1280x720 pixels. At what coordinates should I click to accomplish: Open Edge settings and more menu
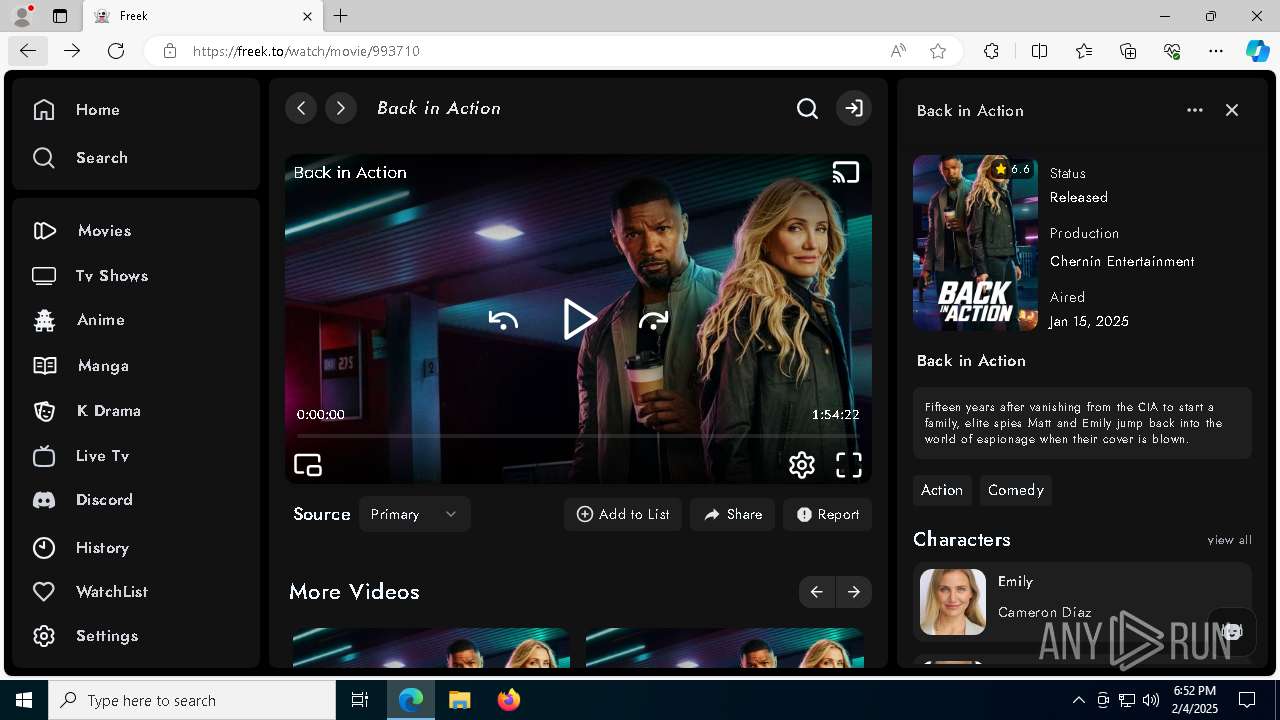click(x=1216, y=51)
